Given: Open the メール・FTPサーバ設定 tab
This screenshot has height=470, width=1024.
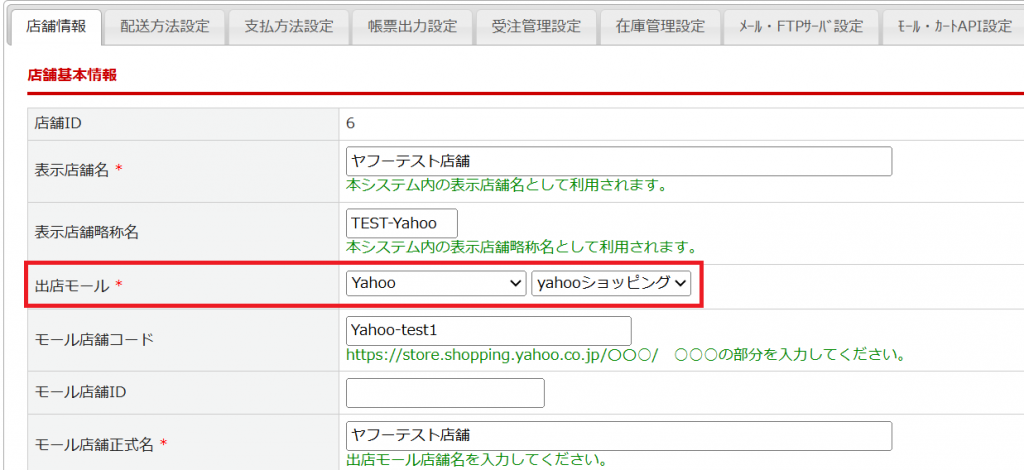Looking at the screenshot, I should (800, 27).
